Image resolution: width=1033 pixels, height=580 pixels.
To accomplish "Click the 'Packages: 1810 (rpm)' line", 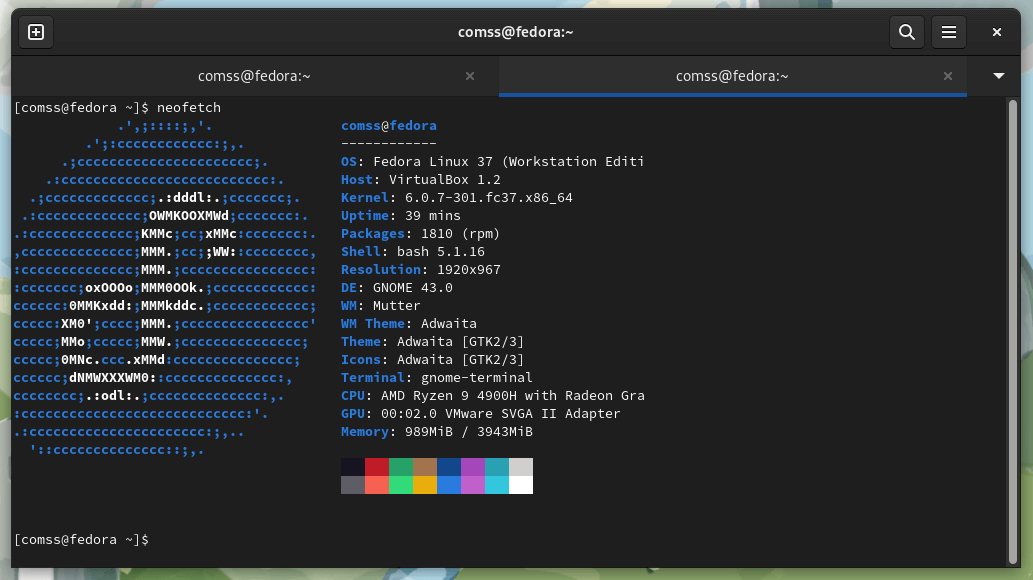I will tap(420, 233).
